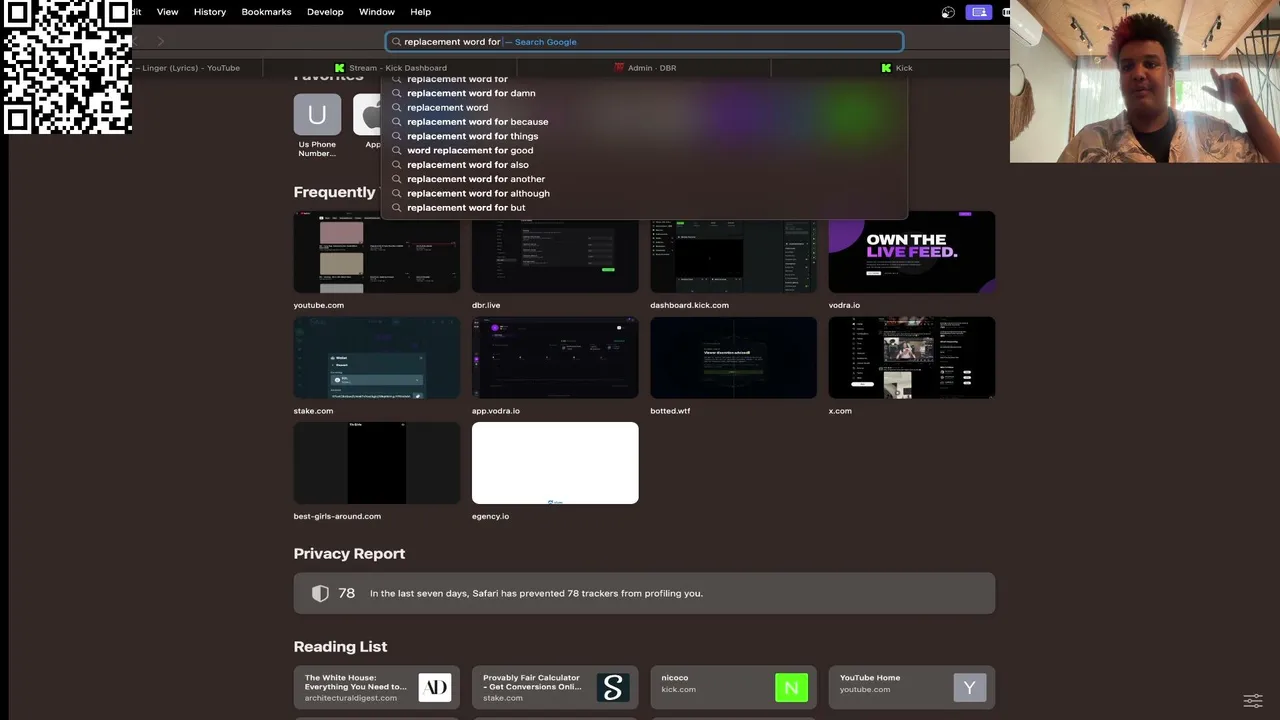Screen dimensions: 1280x720
Task: Click the privacy shield icon
Action: pyautogui.click(x=320, y=593)
